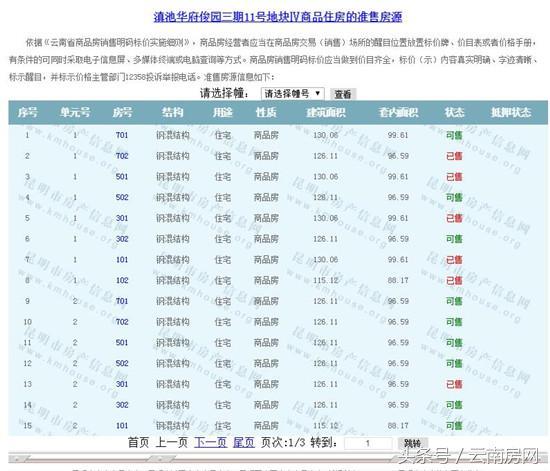The image size is (550, 471).
Task: Open room 101 in row 7
Action: pyautogui.click(x=122, y=260)
